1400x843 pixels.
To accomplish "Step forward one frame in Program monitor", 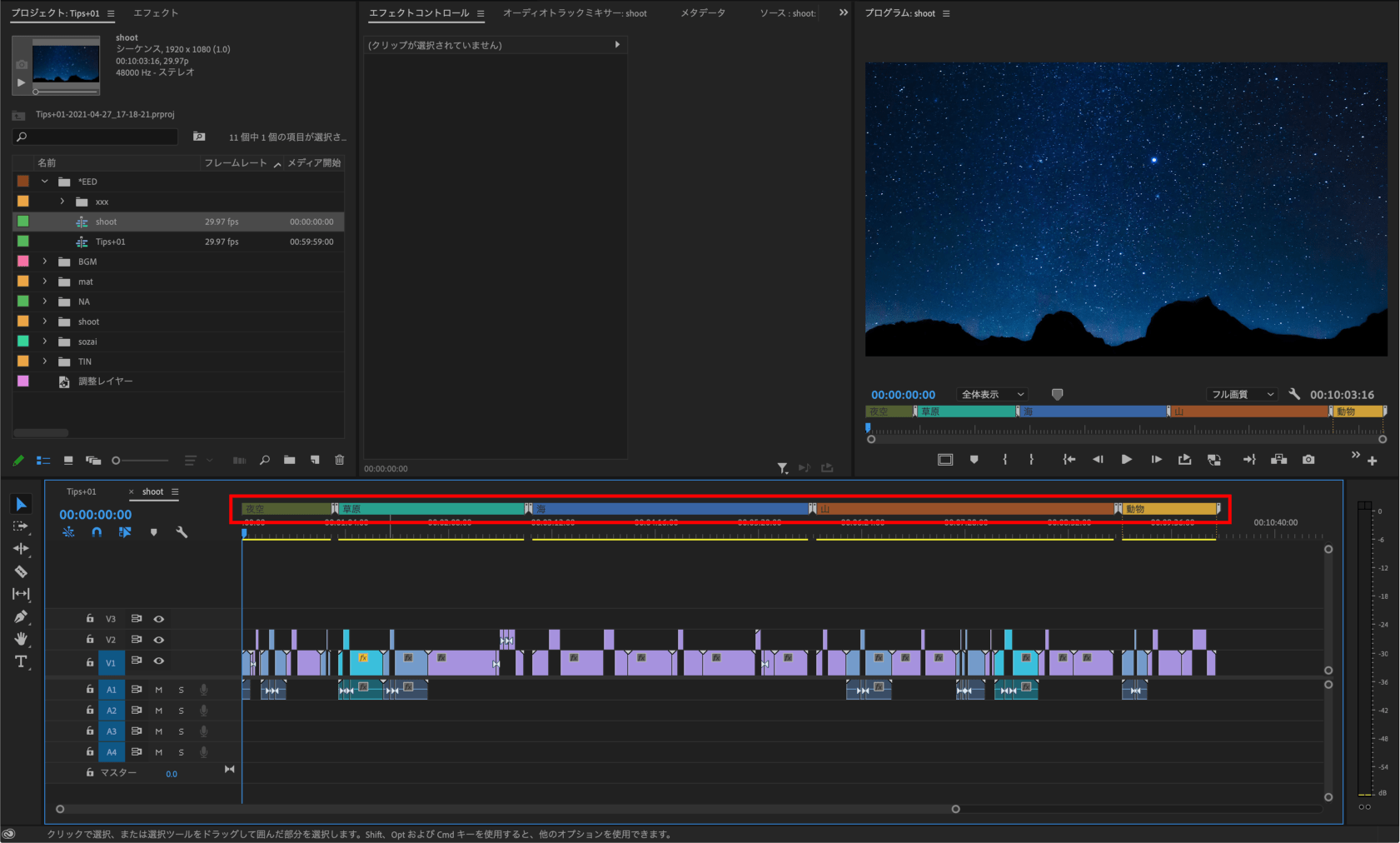I will pos(1156,460).
